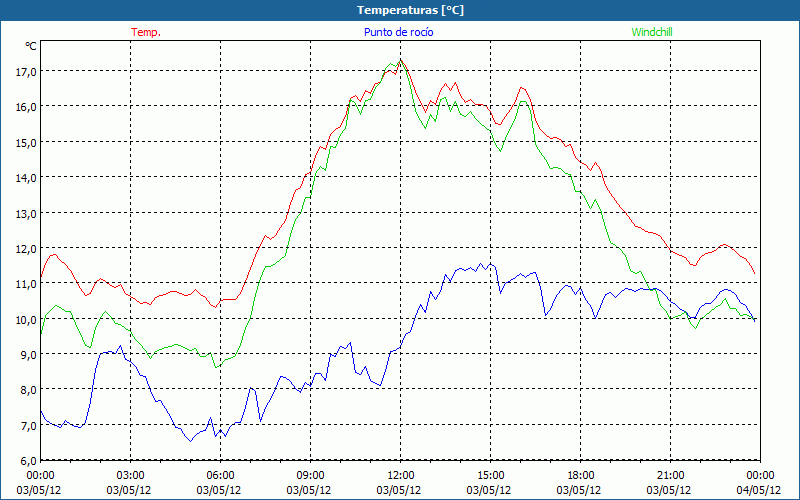Click the 04/05/12 date label
800x500 pixels.
click(x=760, y=490)
